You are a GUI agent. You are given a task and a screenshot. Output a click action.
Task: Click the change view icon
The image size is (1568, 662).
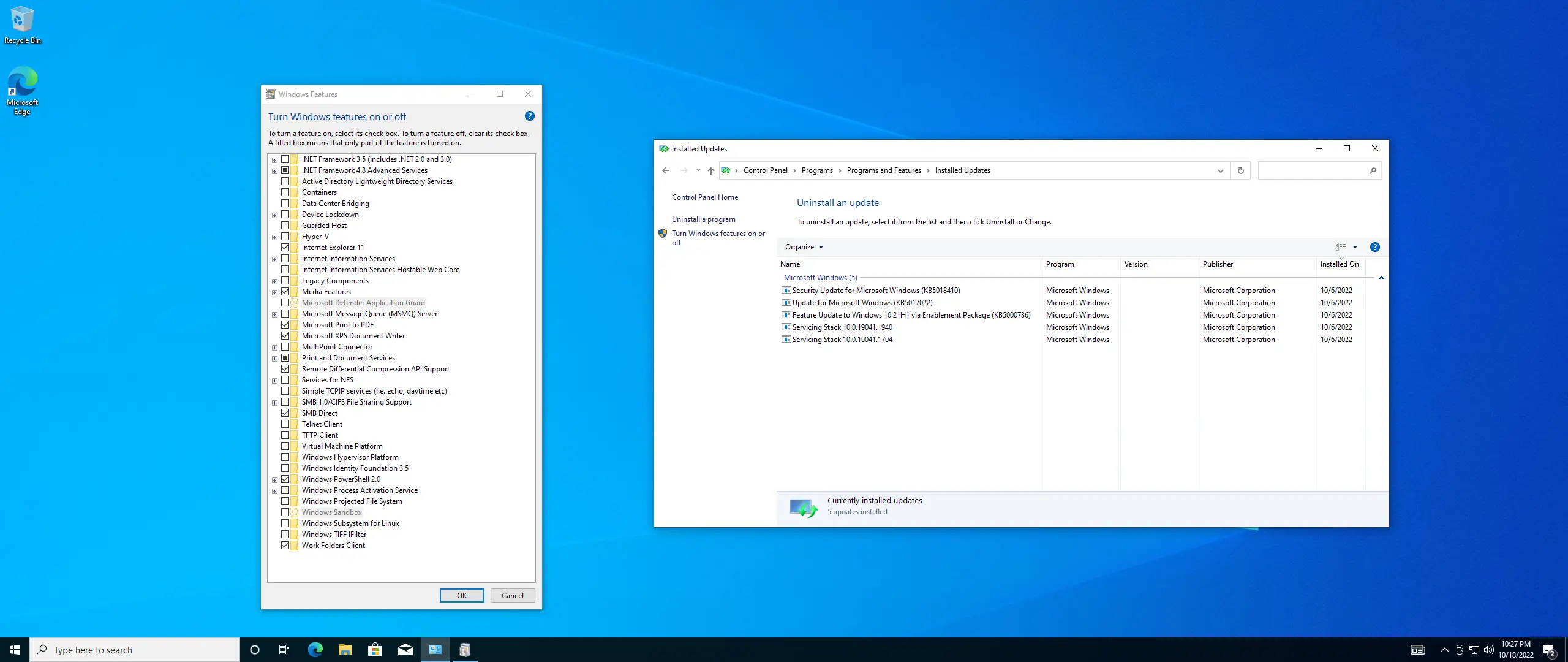coord(1341,247)
